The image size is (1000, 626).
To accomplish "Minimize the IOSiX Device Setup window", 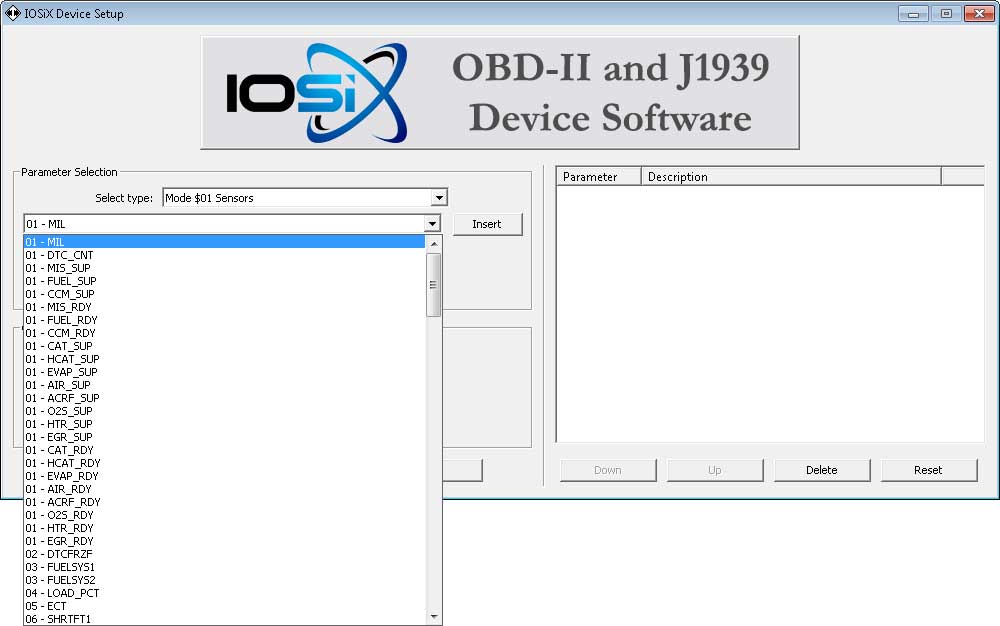I will [x=913, y=13].
